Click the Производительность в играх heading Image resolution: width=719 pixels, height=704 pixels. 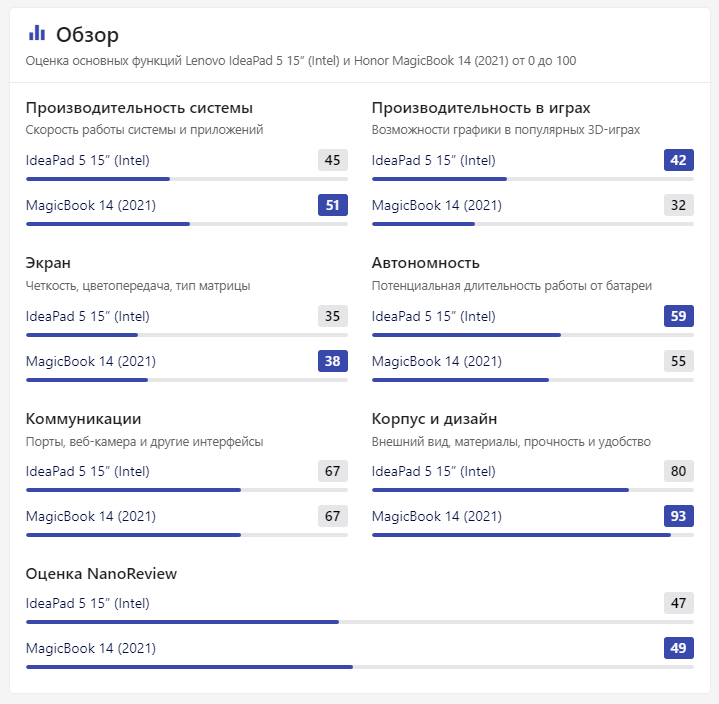click(x=481, y=108)
